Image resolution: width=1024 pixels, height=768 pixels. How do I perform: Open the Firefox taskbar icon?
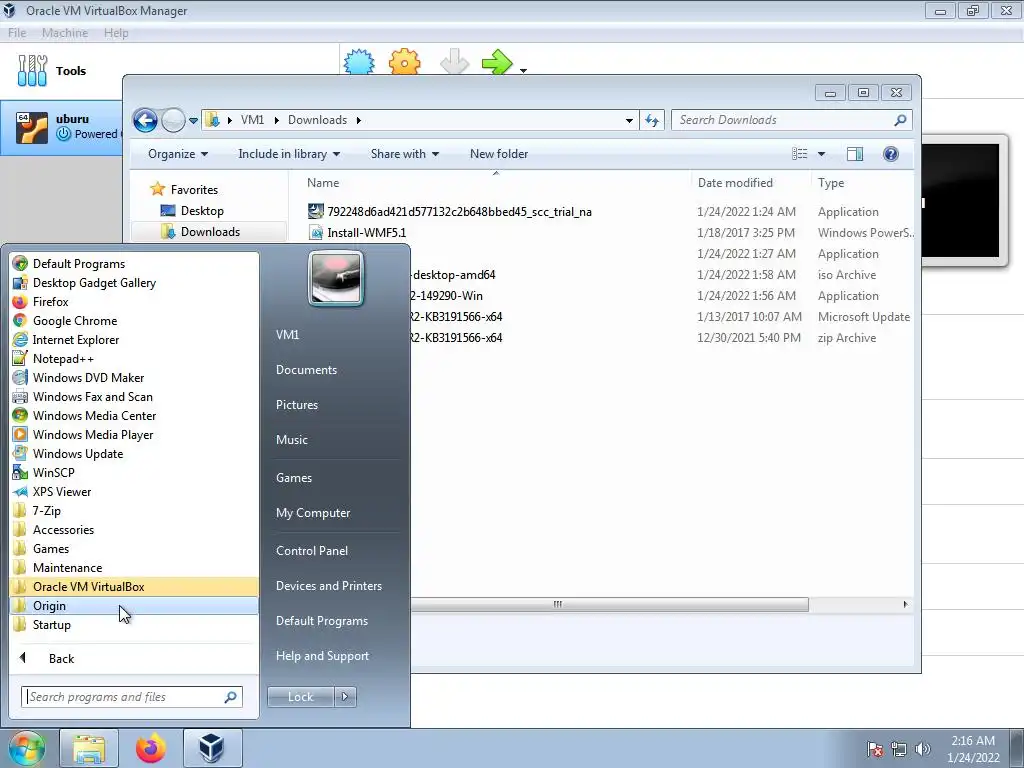click(x=151, y=748)
